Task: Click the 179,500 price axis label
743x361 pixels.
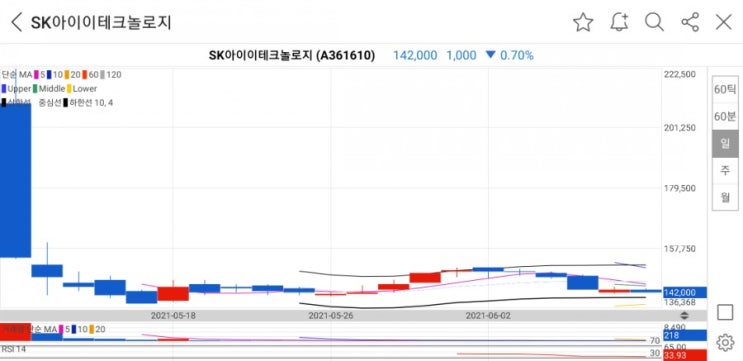Action: [680, 188]
